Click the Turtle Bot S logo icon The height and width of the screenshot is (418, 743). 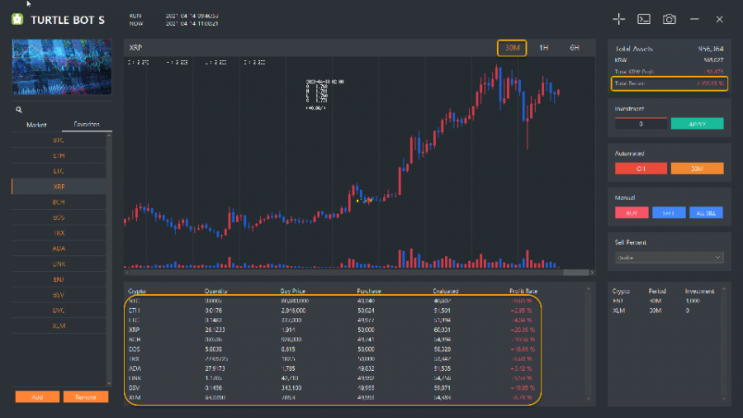[x=18, y=19]
